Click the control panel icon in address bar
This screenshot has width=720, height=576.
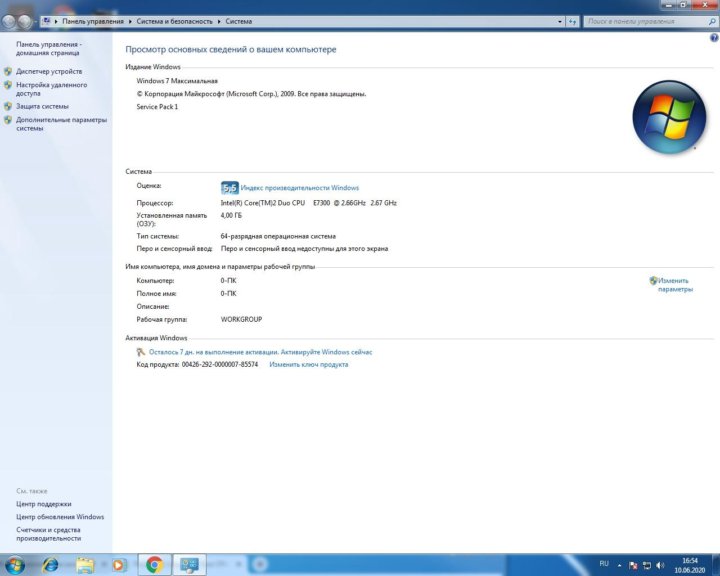tap(46, 21)
